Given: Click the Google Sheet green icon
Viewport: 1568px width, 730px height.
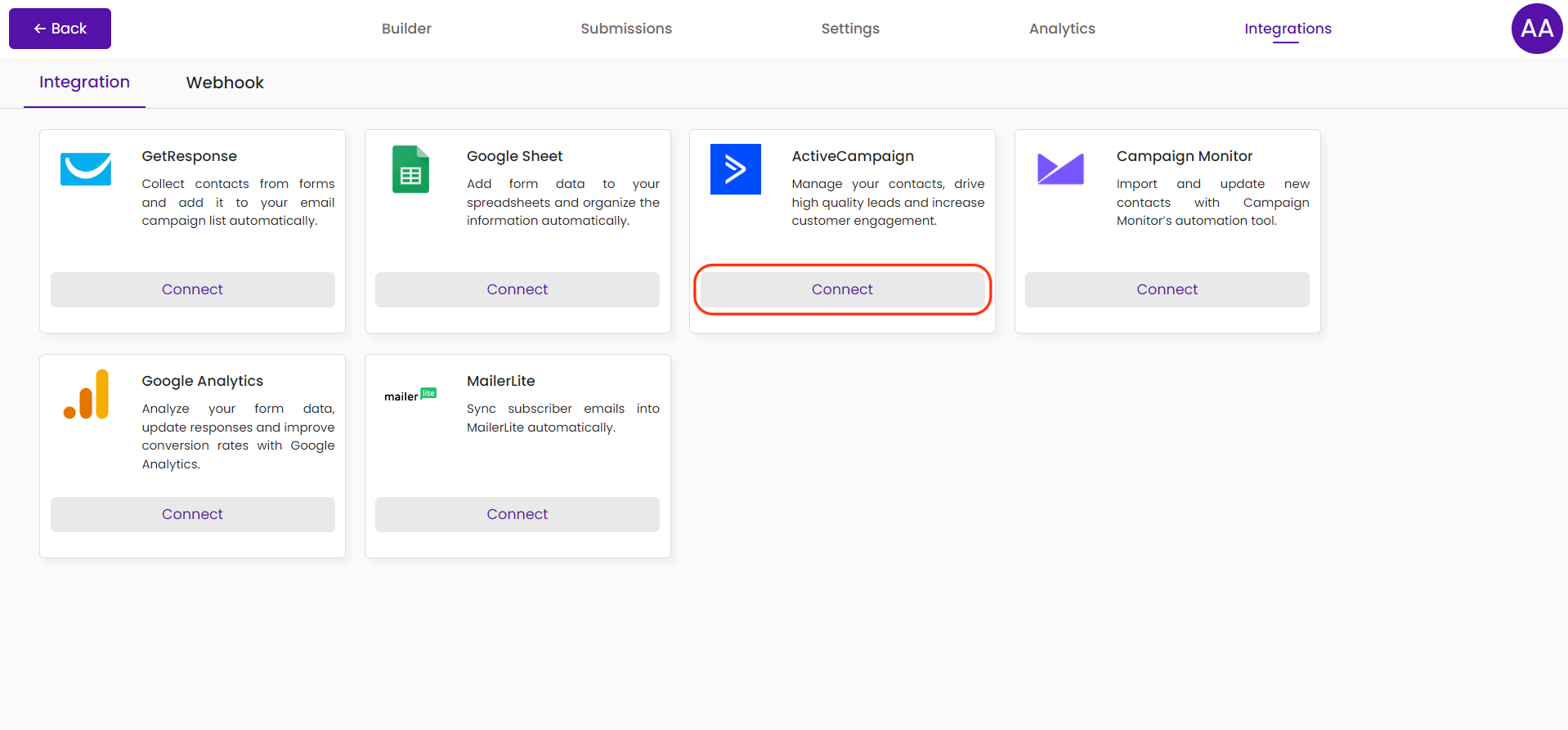Looking at the screenshot, I should coord(410,169).
